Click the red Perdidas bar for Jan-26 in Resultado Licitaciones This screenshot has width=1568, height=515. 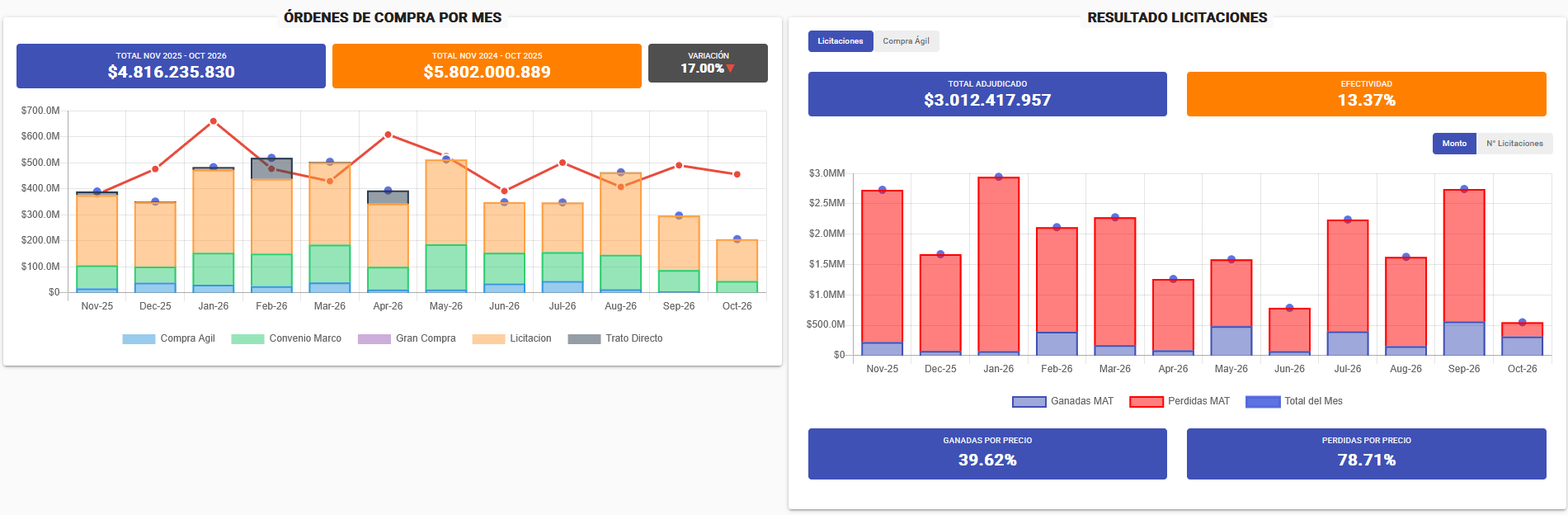pyautogui.click(x=999, y=265)
